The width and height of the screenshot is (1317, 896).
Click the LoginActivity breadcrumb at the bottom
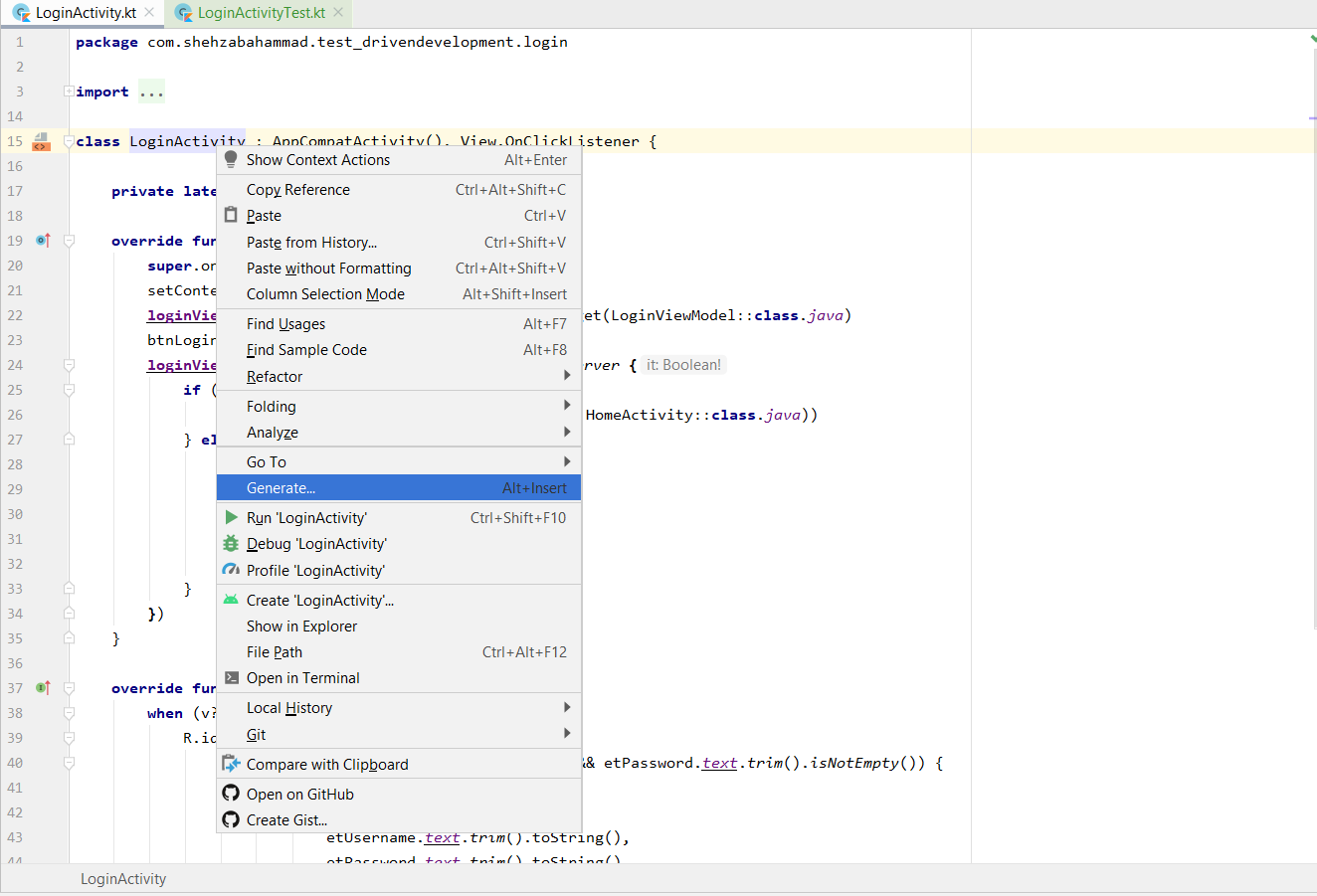click(x=123, y=879)
